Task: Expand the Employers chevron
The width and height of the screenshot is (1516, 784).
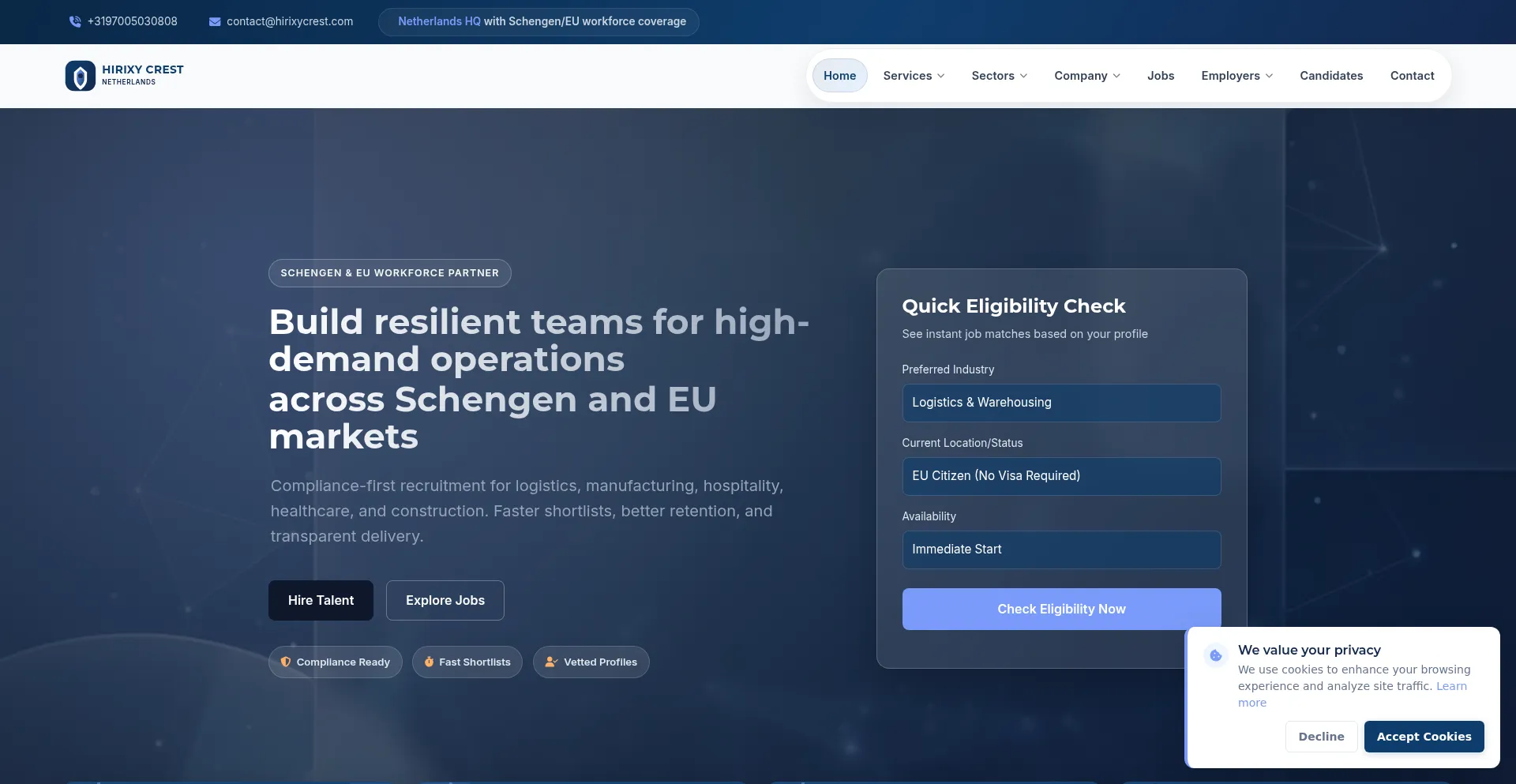Action: (x=1270, y=76)
